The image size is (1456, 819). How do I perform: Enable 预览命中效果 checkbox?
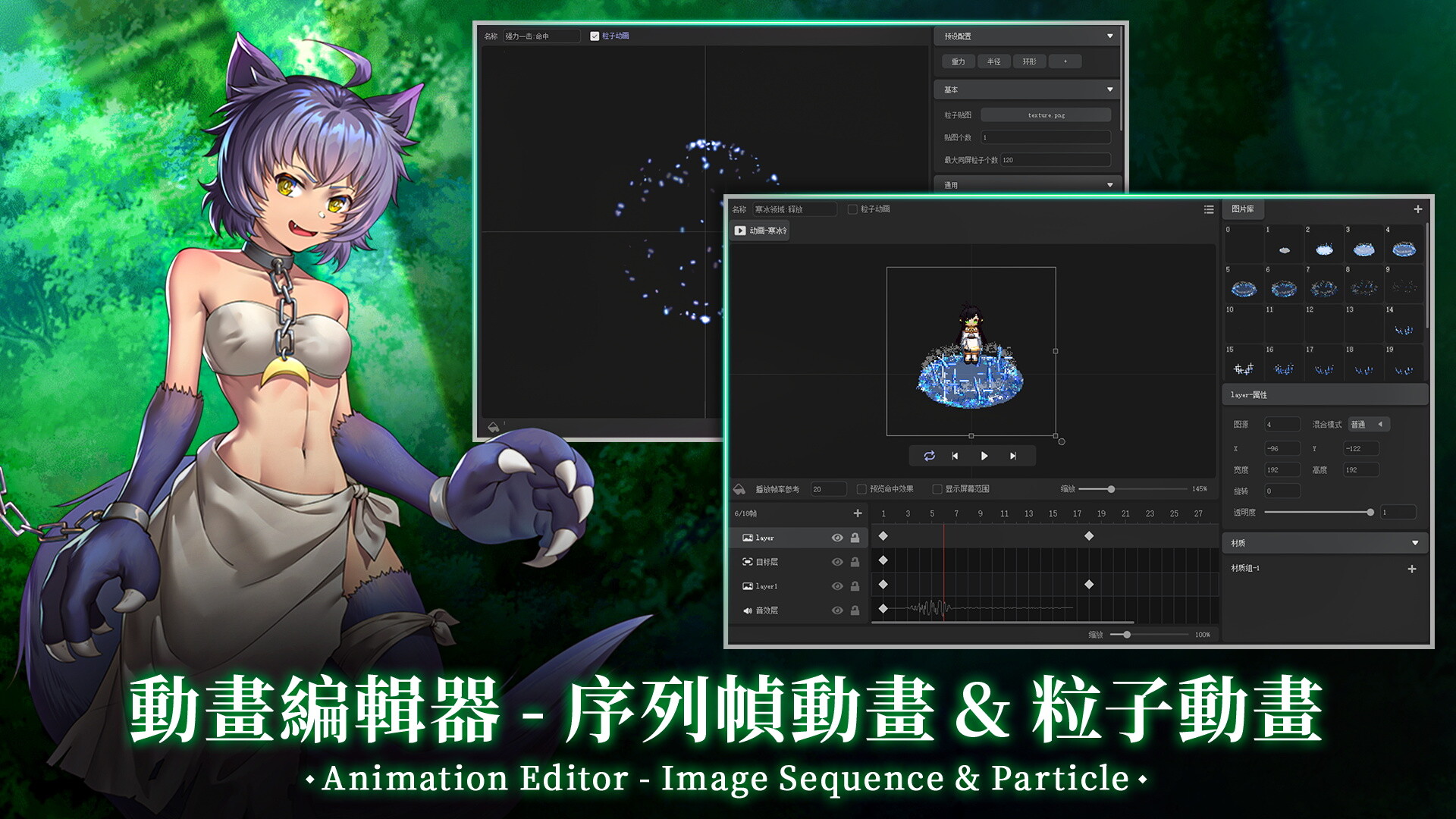point(861,489)
